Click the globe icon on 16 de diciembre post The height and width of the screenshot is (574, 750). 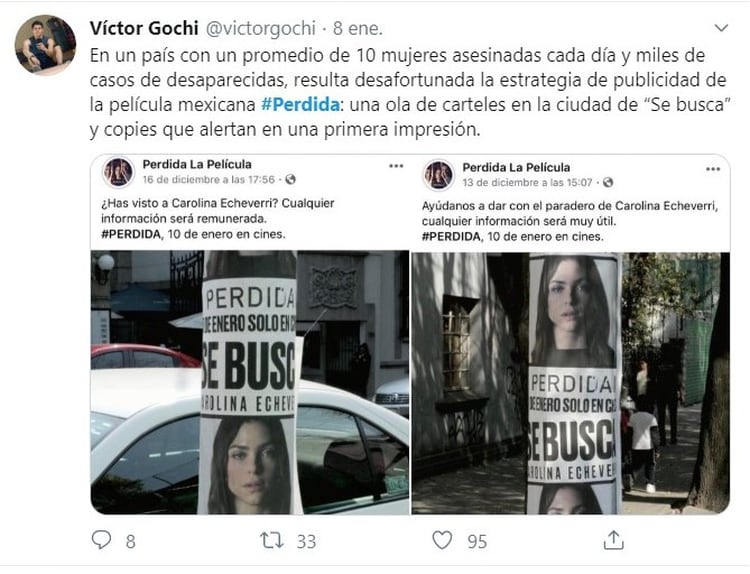[x=290, y=179]
